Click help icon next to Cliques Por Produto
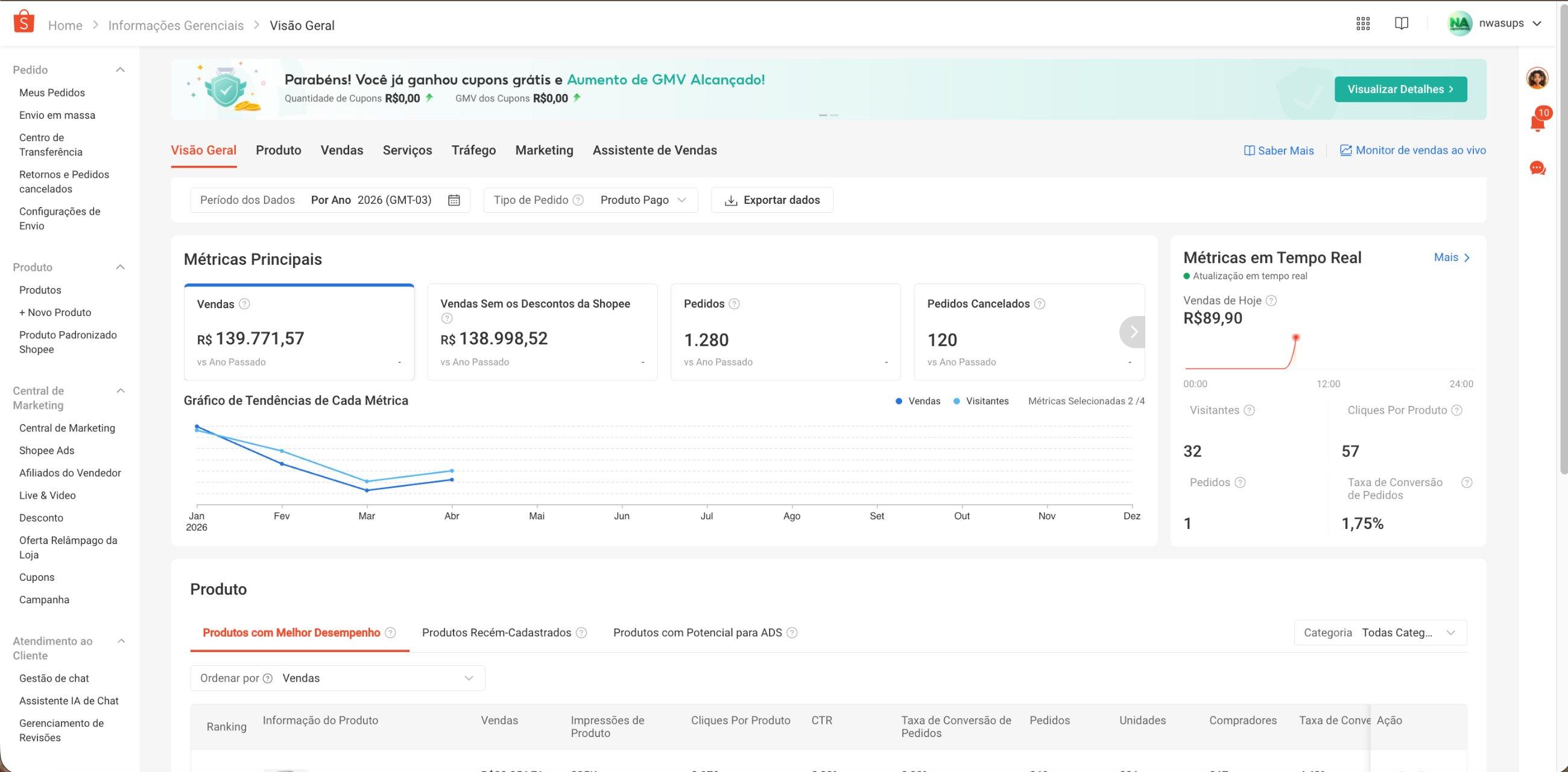 (1456, 410)
